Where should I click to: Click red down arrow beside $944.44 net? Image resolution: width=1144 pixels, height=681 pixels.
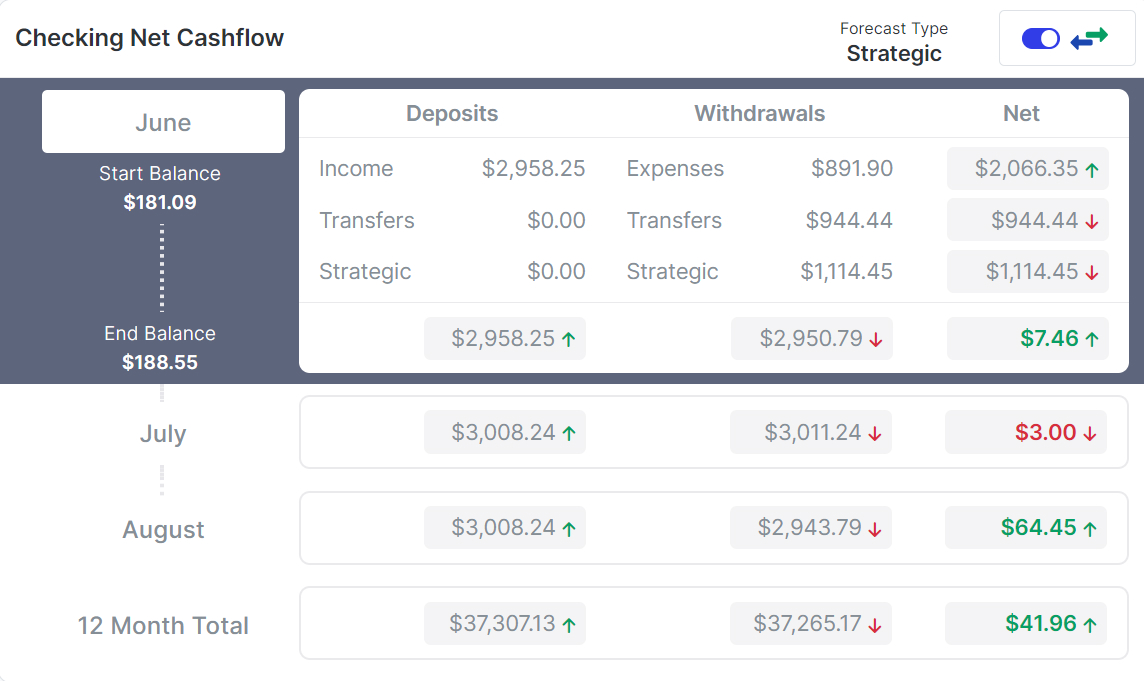point(1092,222)
